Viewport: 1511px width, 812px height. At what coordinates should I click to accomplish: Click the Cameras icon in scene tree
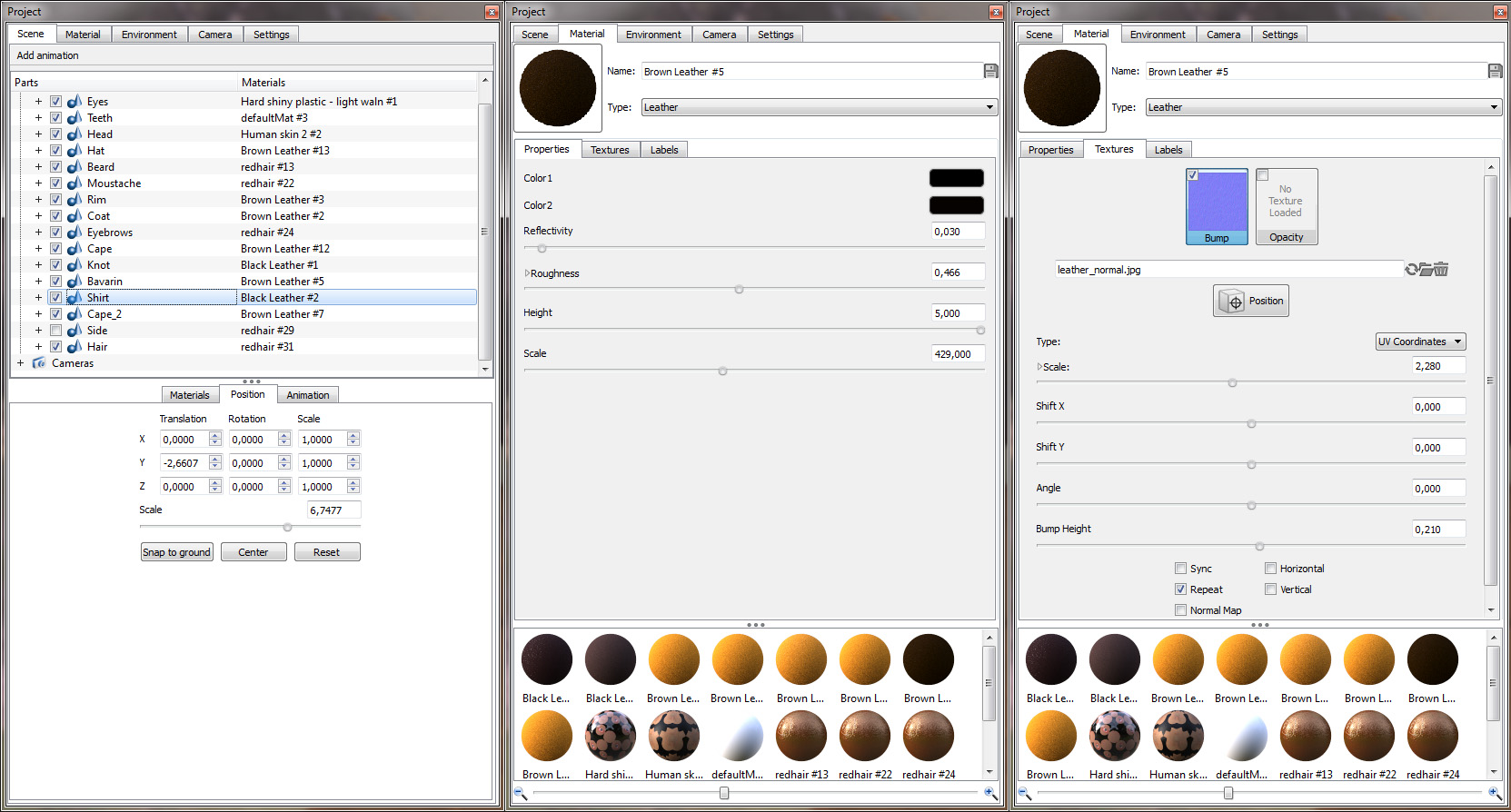click(x=39, y=363)
